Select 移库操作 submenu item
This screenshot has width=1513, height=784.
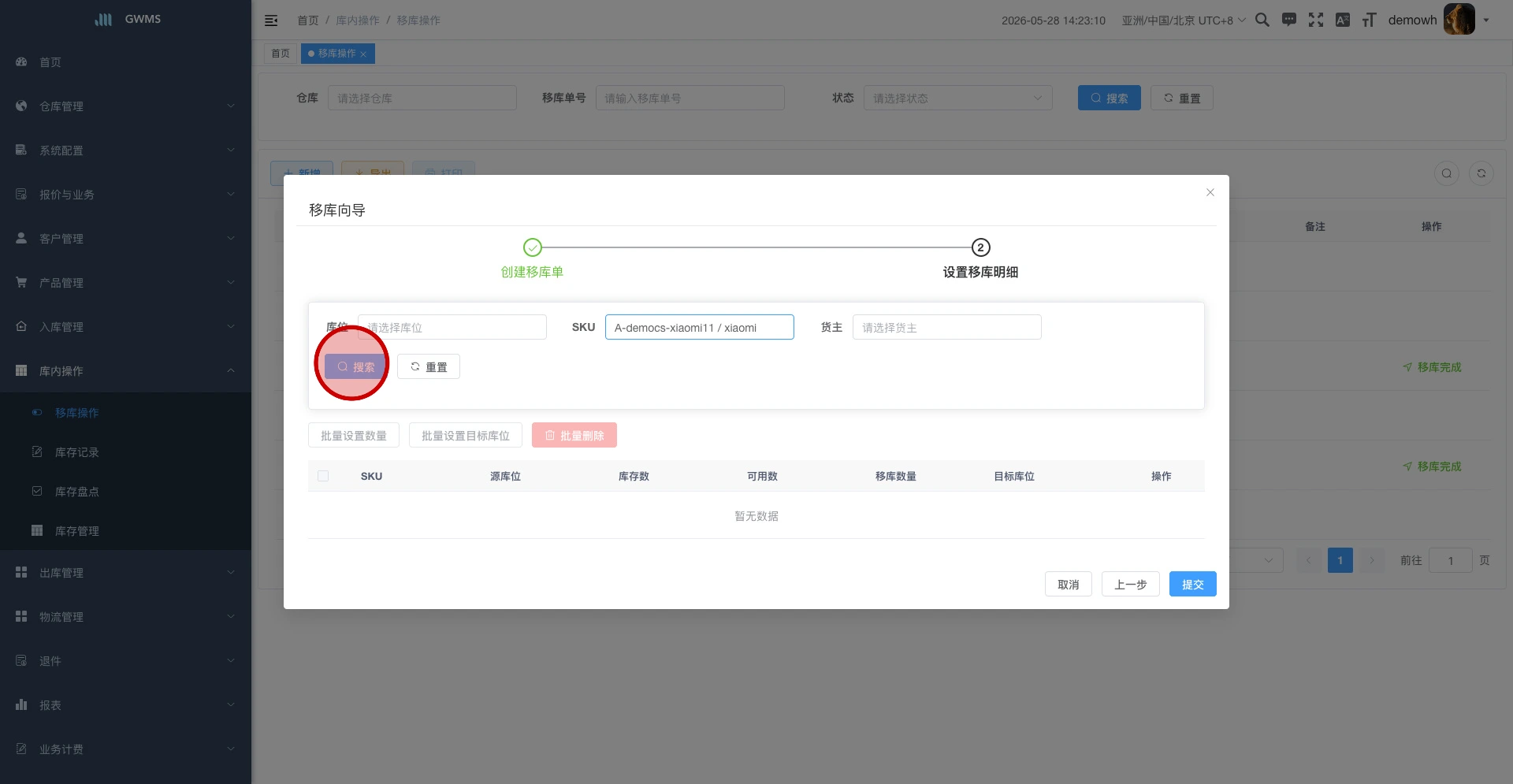tap(126, 412)
